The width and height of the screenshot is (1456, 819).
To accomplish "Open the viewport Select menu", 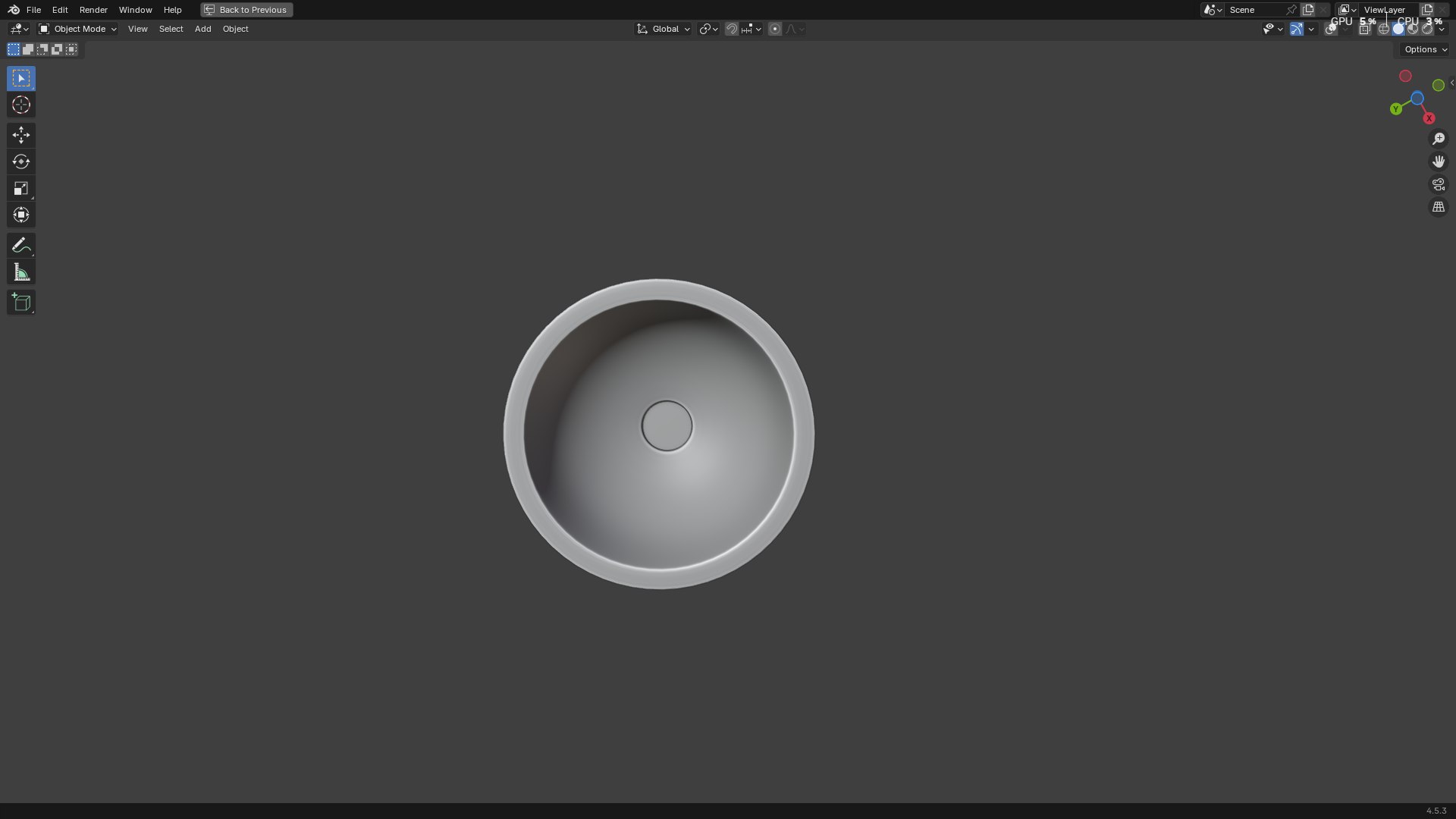I will 171,29.
